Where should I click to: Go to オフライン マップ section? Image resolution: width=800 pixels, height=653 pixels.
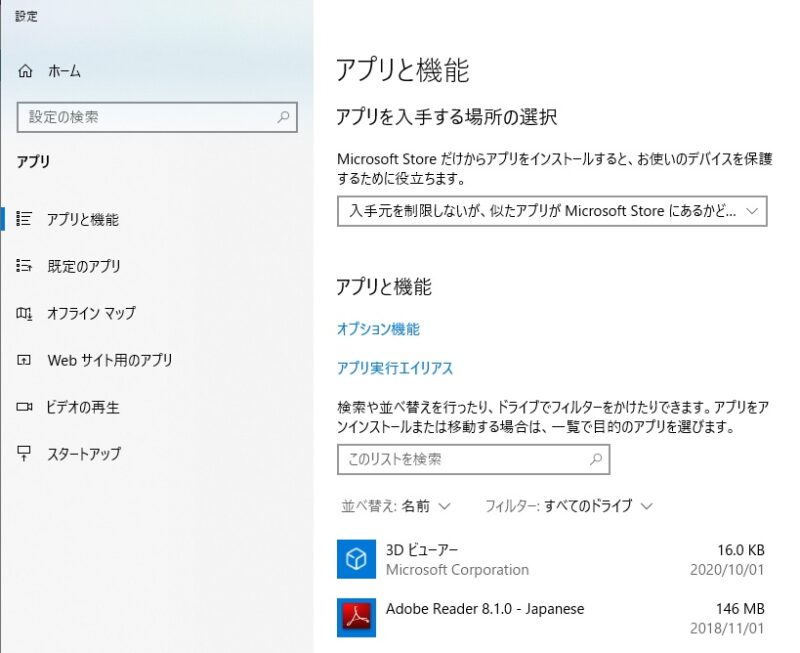click(91, 313)
